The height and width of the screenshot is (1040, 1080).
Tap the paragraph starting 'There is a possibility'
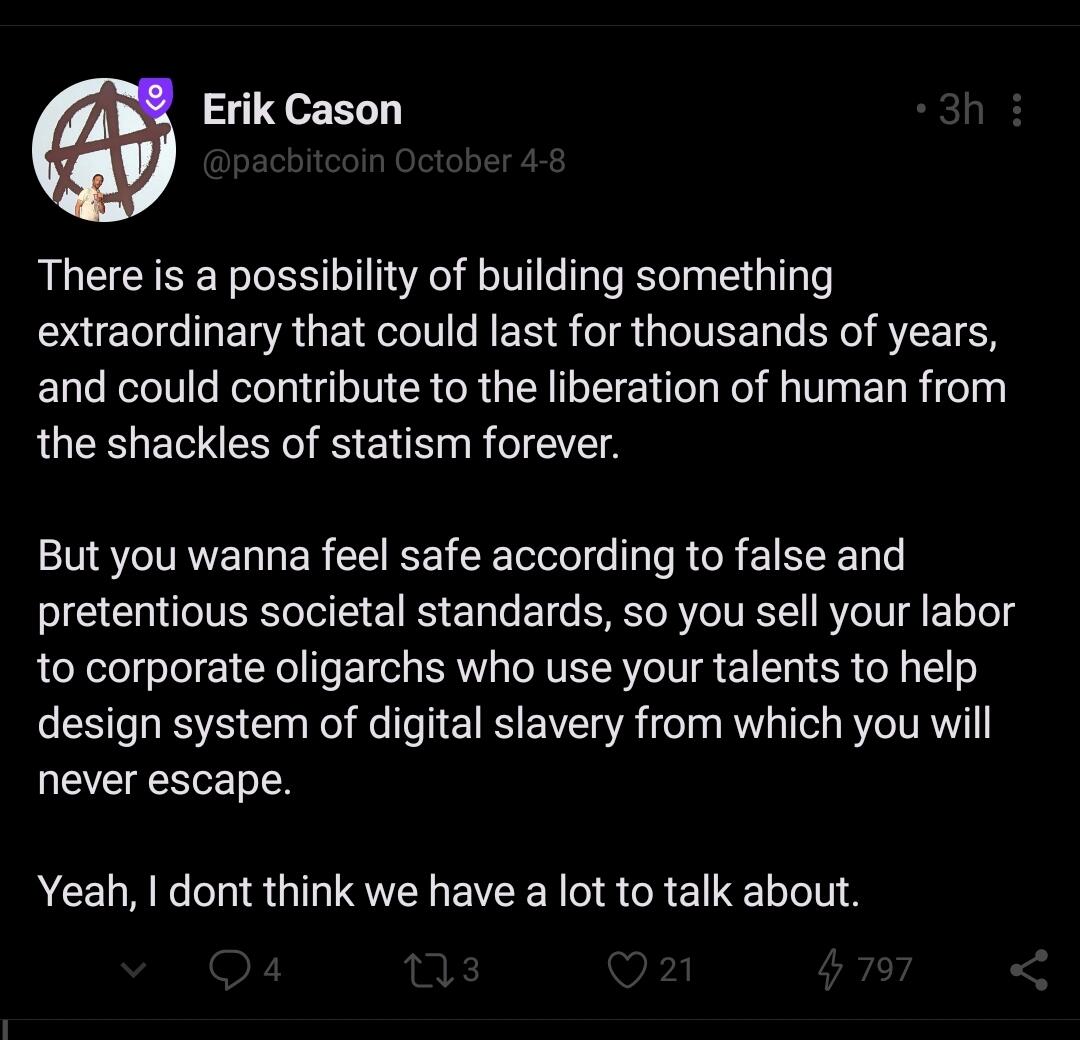(522, 360)
